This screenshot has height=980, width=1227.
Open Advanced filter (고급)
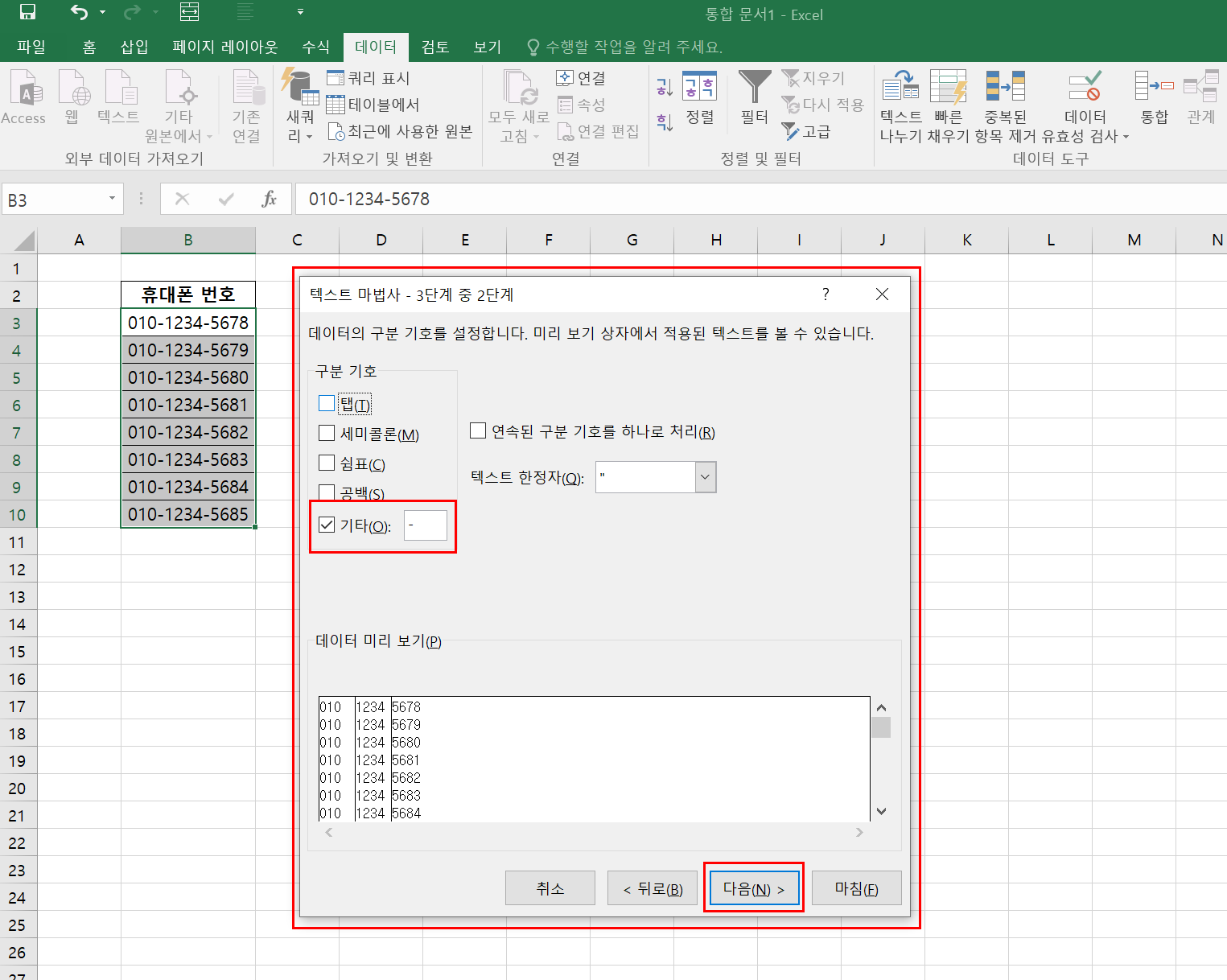807,131
